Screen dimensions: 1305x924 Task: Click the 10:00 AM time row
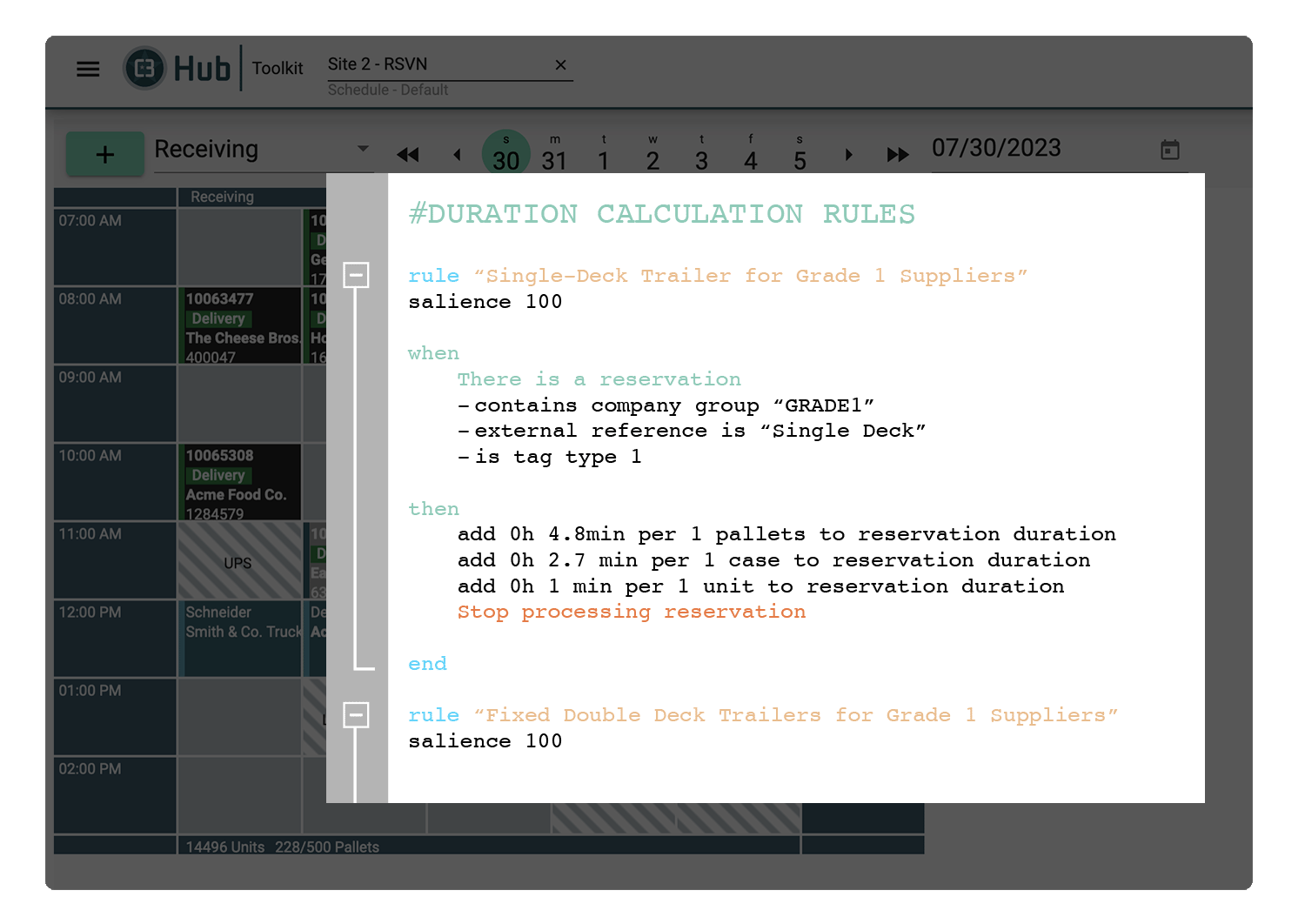click(115, 482)
